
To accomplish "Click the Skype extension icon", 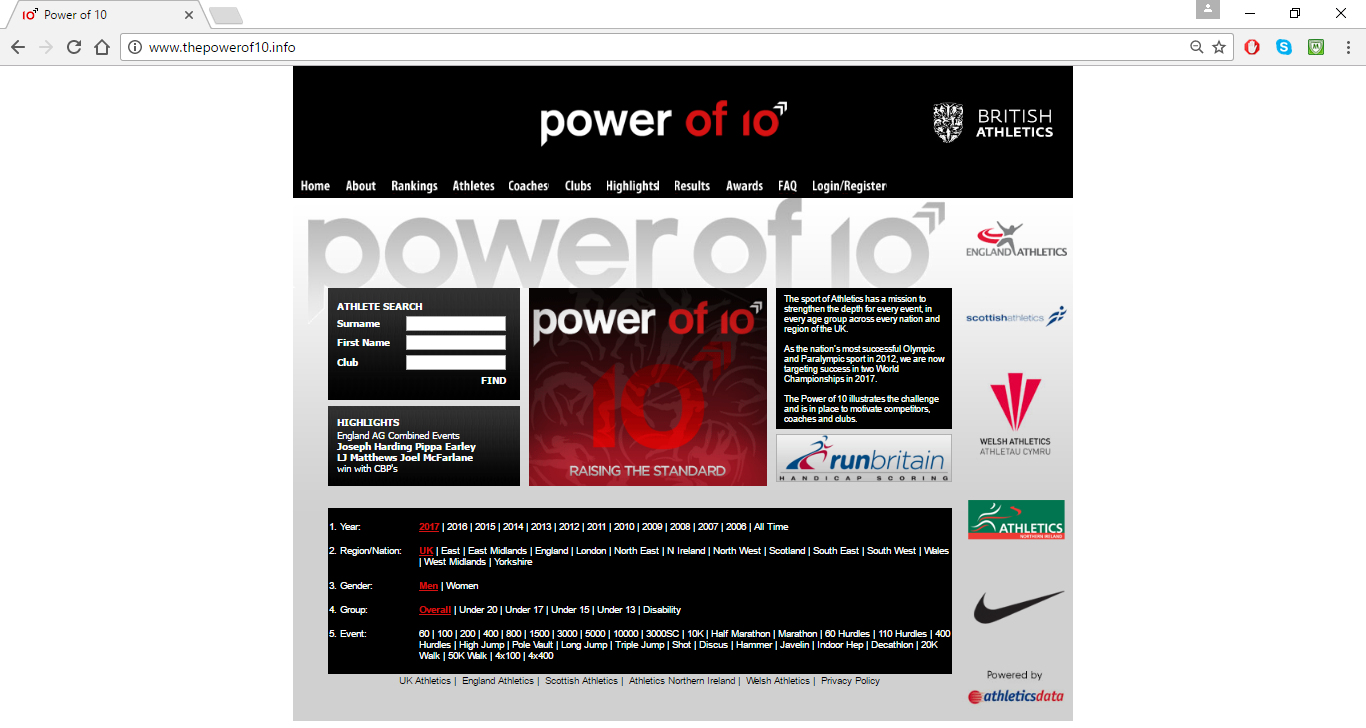I will (1284, 47).
